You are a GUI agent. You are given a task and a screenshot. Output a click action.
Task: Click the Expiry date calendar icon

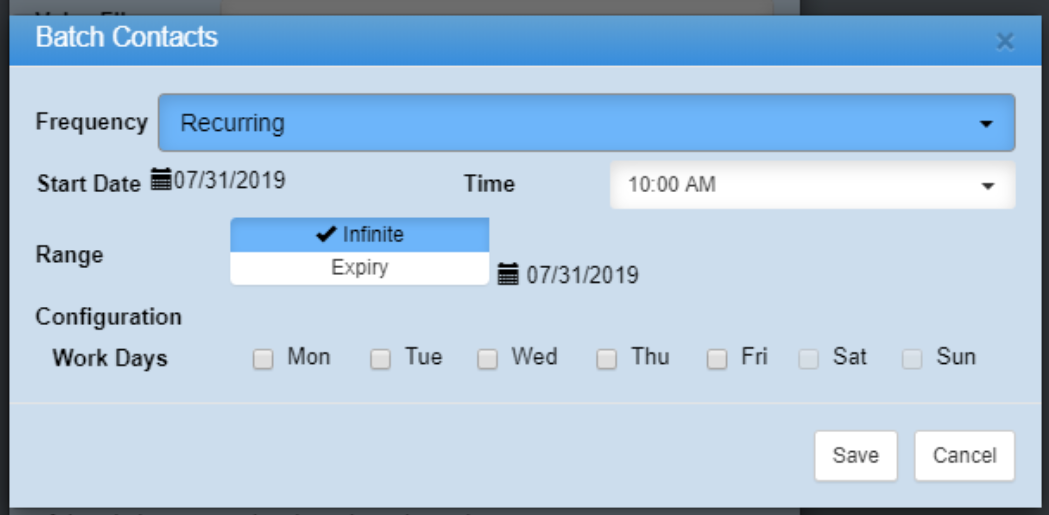508,274
